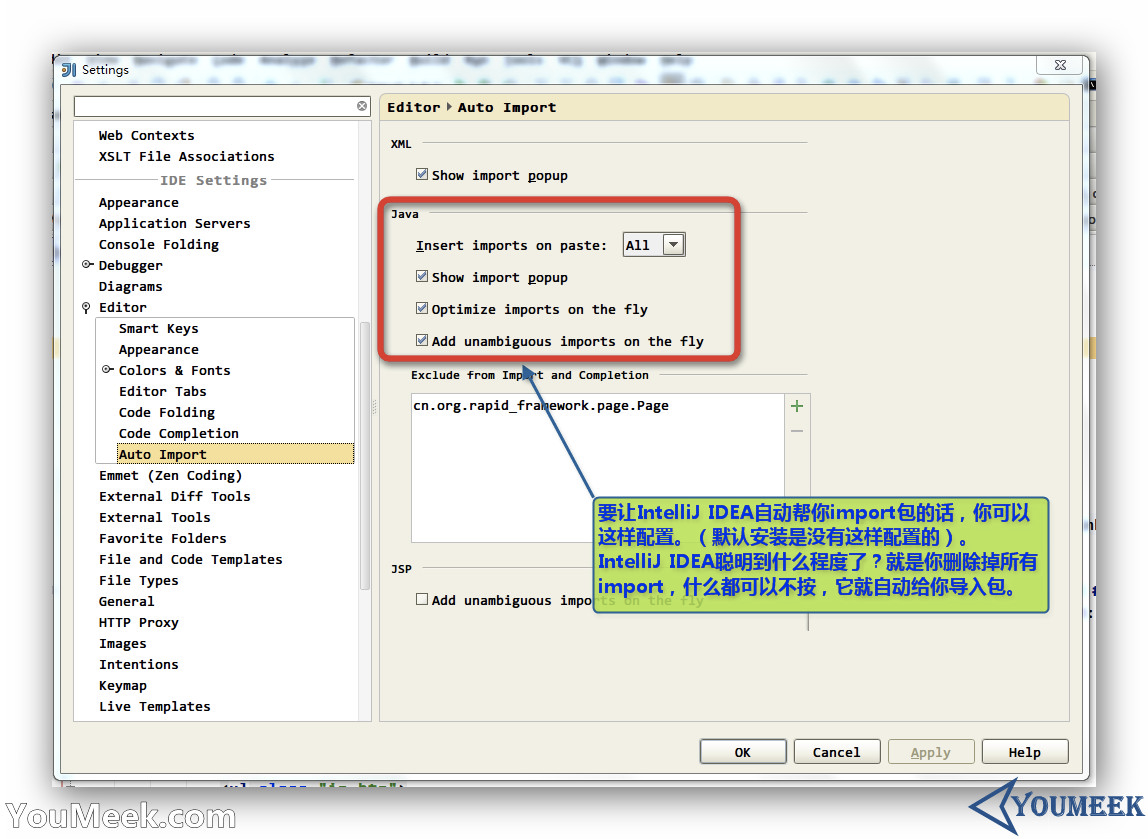
Task: Open Favorite Folders settings
Action: (163, 539)
